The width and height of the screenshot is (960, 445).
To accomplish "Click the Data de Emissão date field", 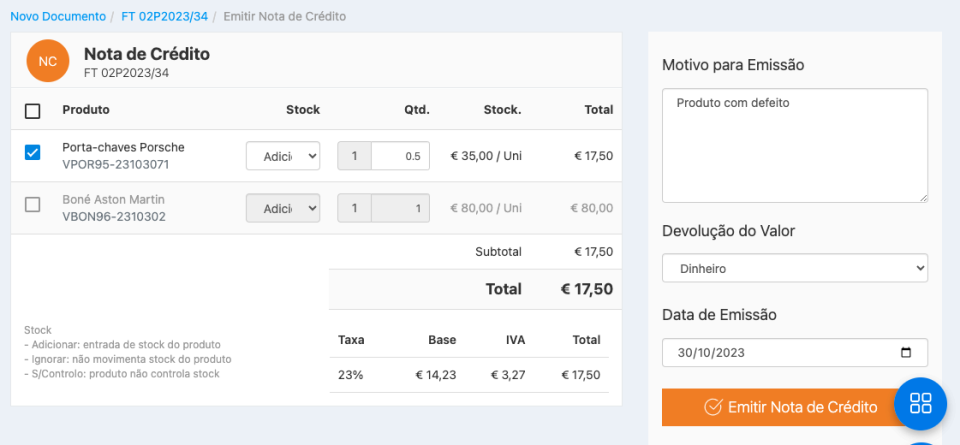I will click(x=780, y=353).
